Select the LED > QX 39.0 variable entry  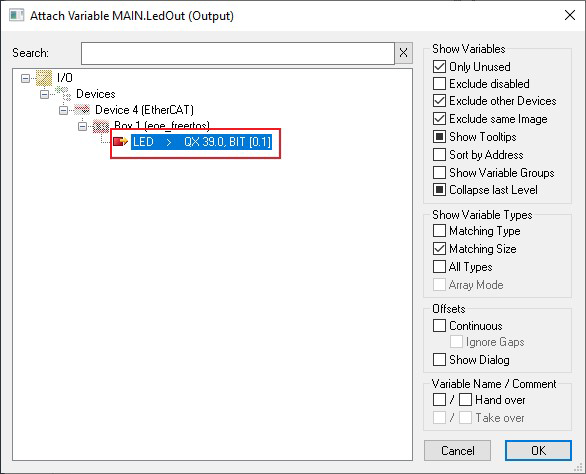point(201,142)
